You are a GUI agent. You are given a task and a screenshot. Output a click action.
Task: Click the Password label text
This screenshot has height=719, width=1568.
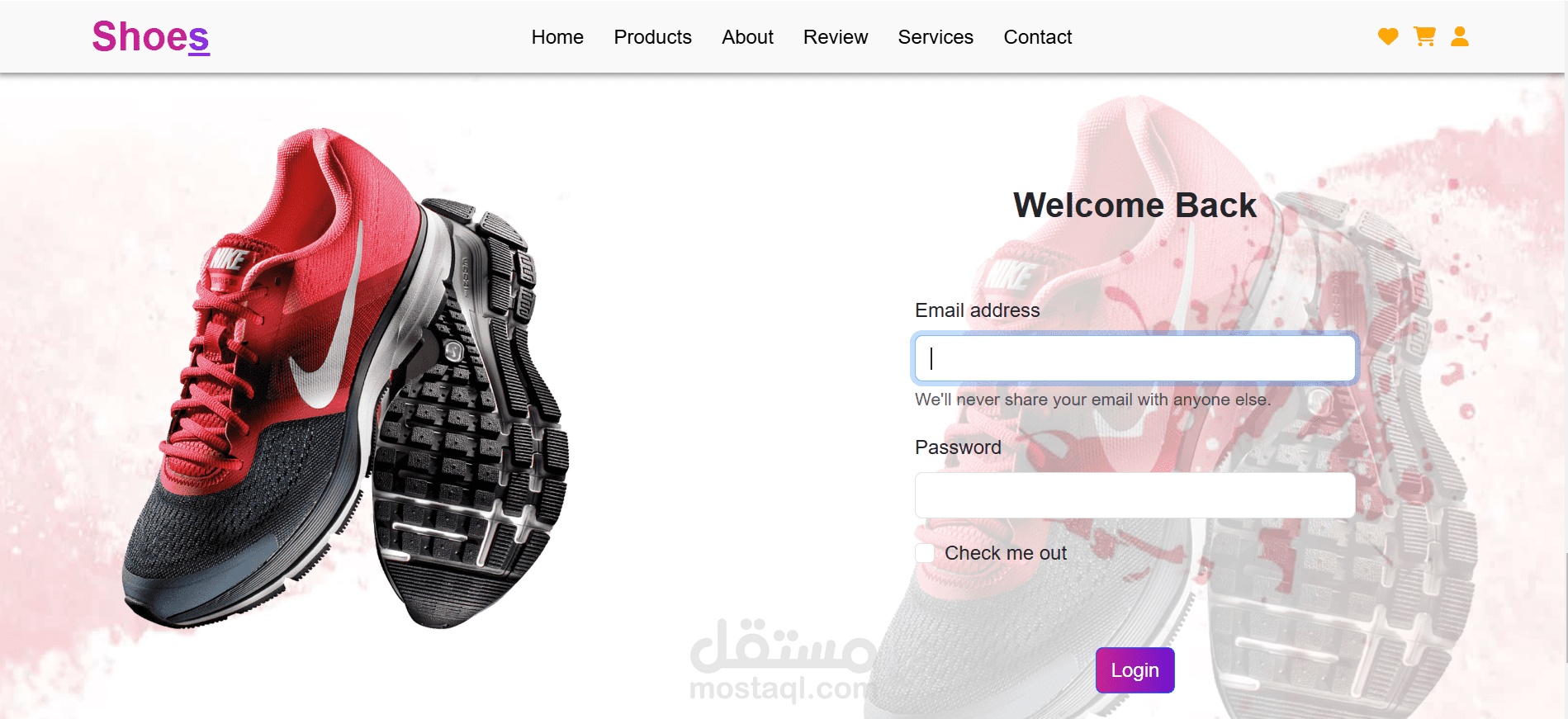958,447
